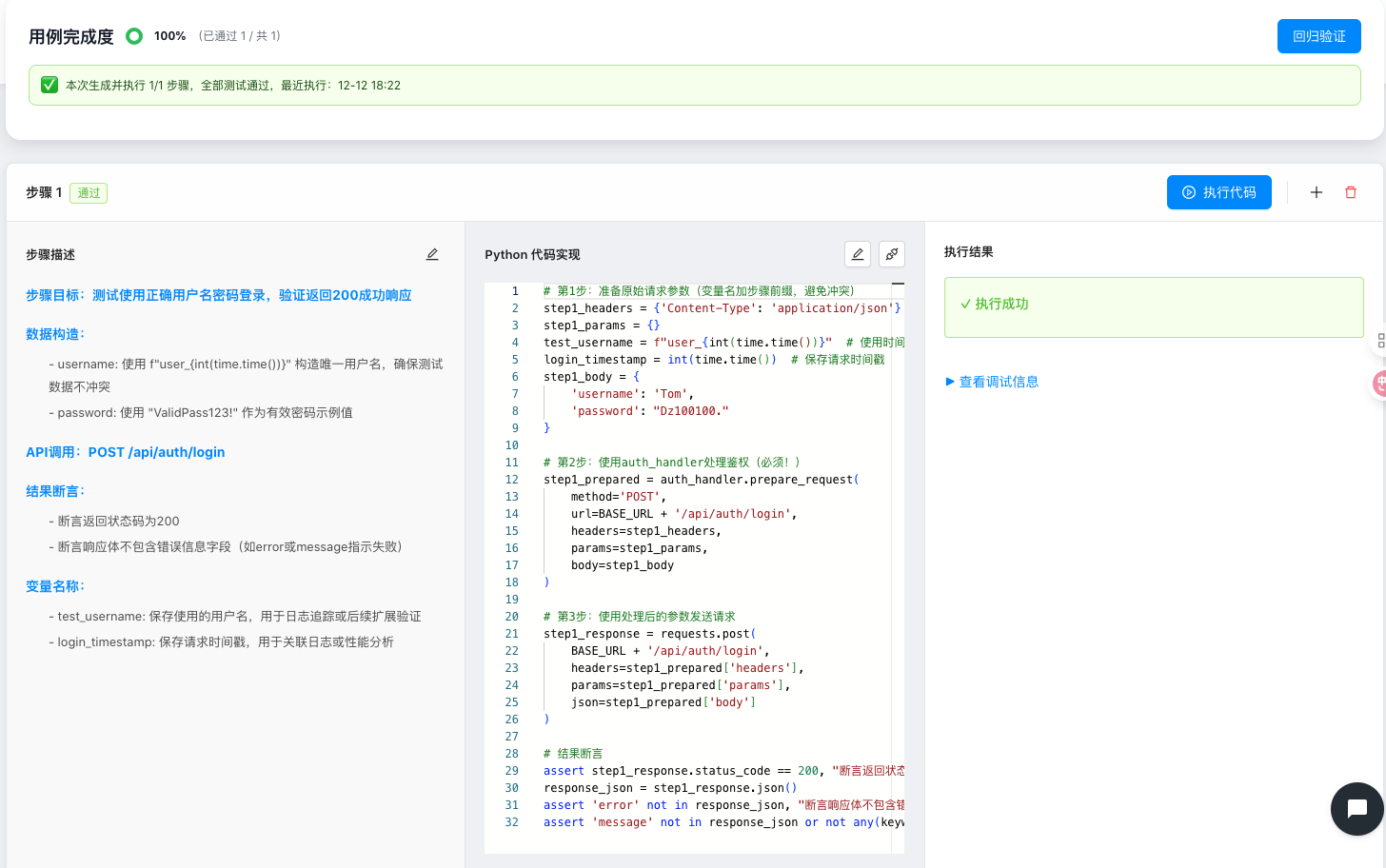The width and height of the screenshot is (1386, 868).
Task: Click the login_timestamp variable description line
Action: (221, 641)
